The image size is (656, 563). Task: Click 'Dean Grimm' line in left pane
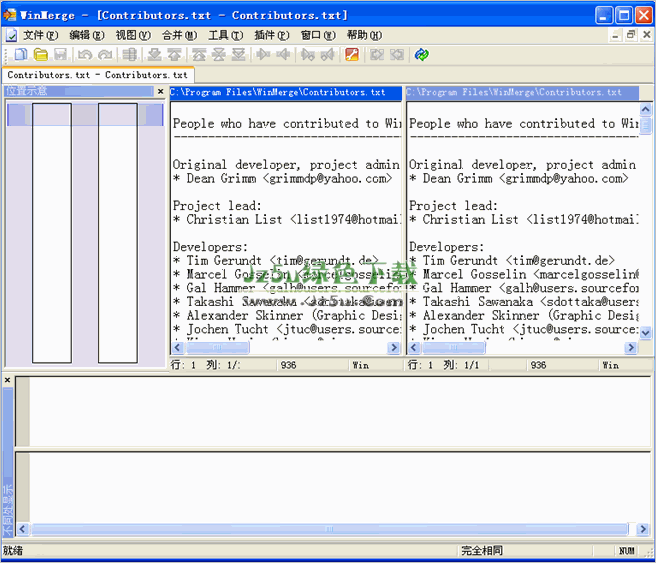point(282,179)
